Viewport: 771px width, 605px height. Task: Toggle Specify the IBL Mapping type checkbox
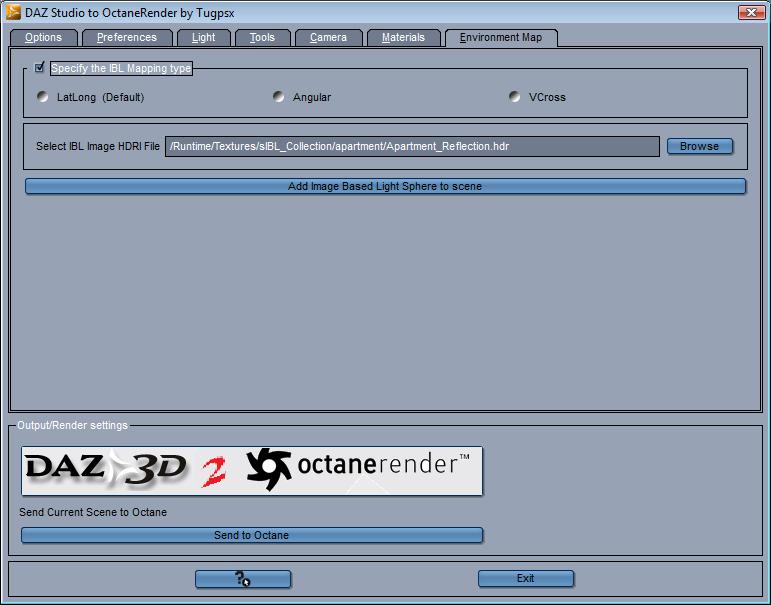click(39, 67)
